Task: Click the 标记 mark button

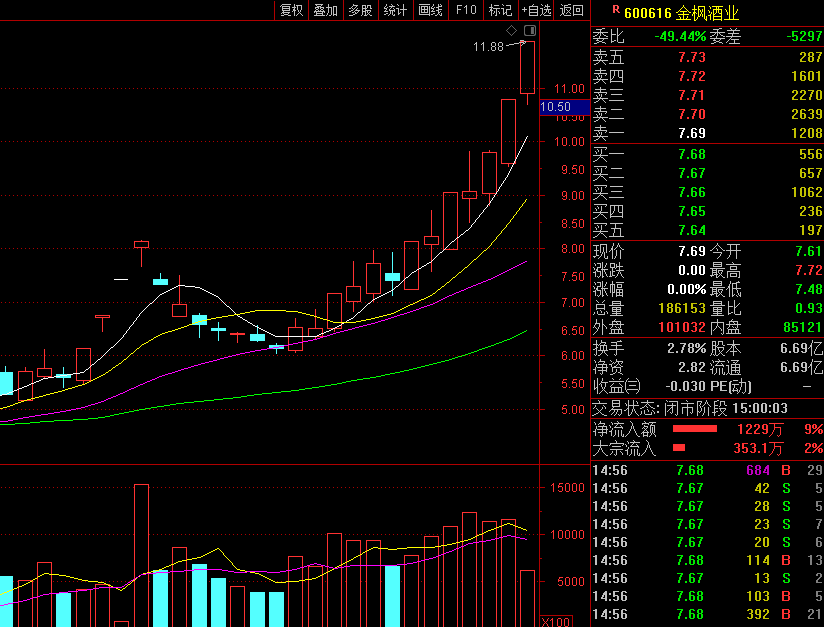Action: tap(500, 10)
